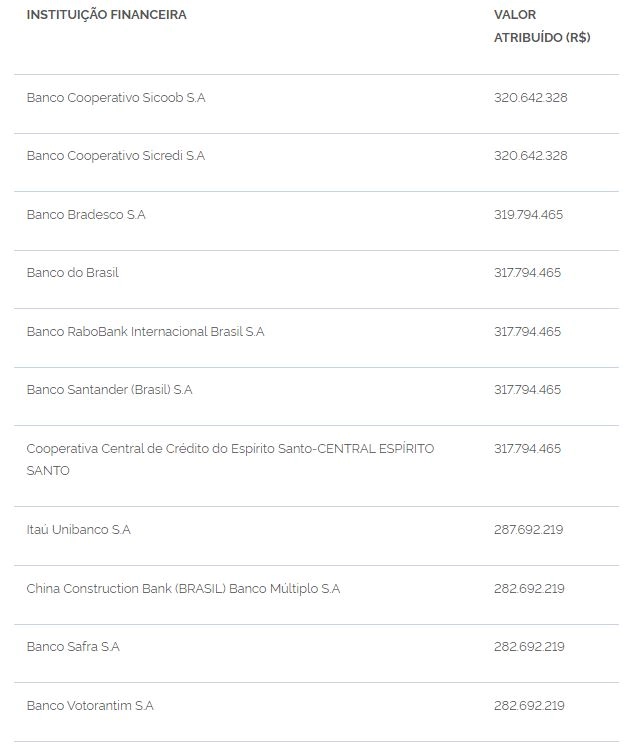Select China Construction Bank (BRASIL) row
This screenshot has width=630, height=746.
(316, 595)
